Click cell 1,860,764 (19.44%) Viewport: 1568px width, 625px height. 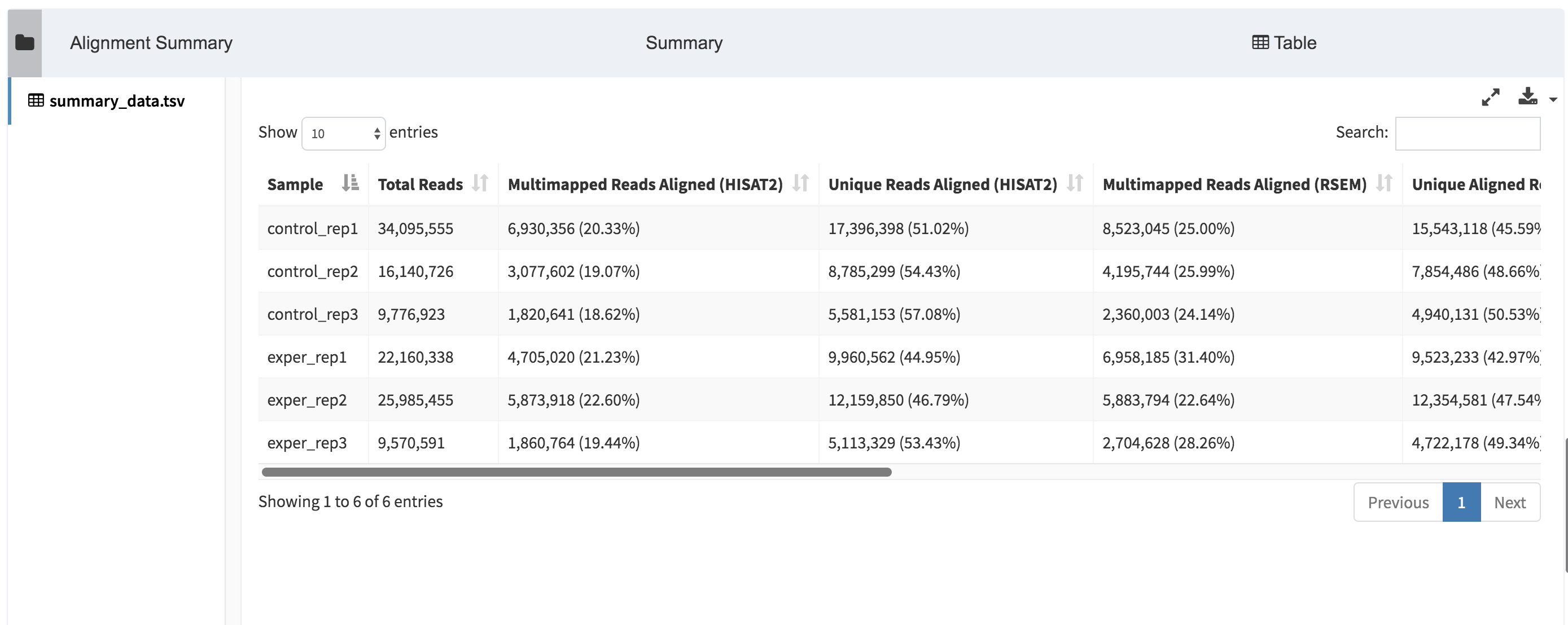pyautogui.click(x=573, y=442)
